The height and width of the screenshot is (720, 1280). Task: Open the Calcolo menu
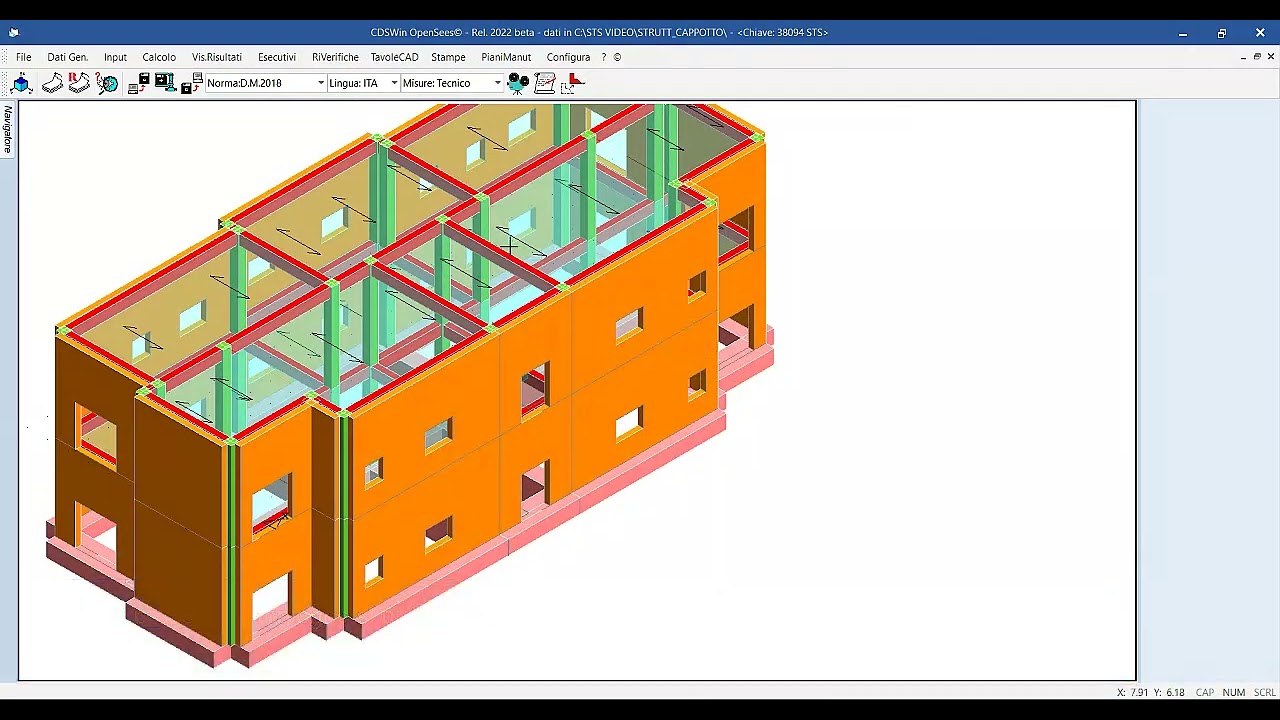click(159, 57)
